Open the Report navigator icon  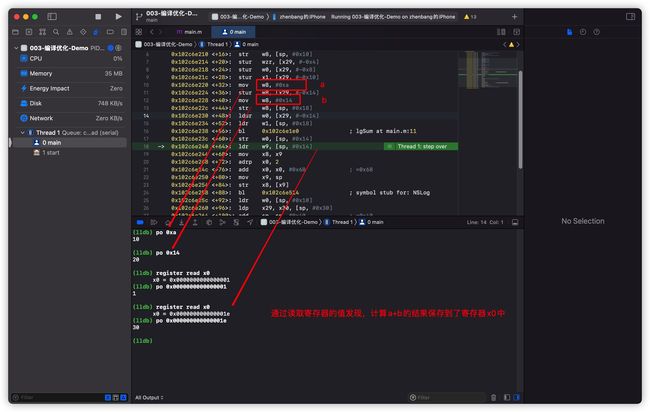click(x=124, y=32)
